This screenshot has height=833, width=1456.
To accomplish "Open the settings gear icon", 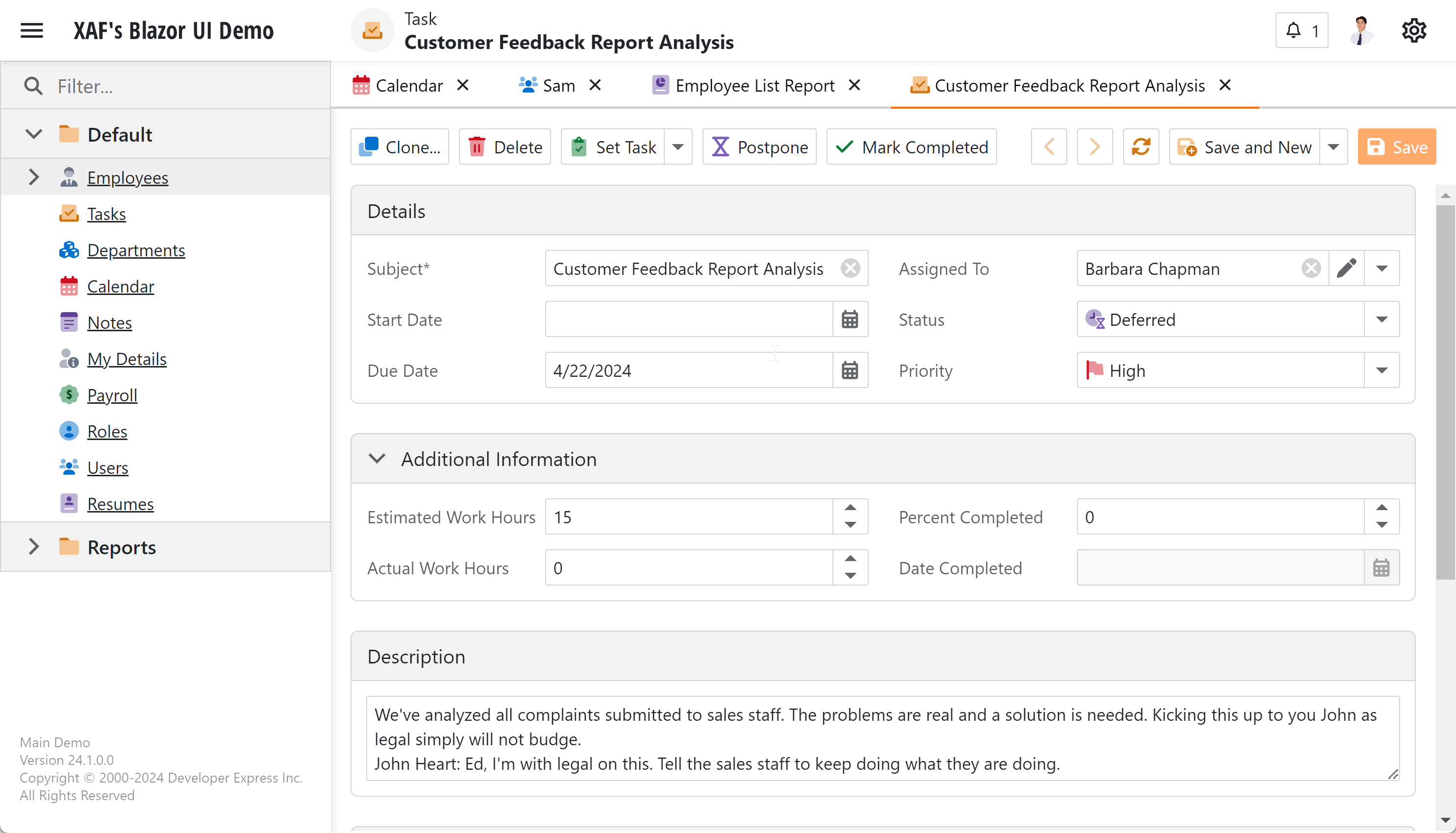I will click(x=1413, y=30).
